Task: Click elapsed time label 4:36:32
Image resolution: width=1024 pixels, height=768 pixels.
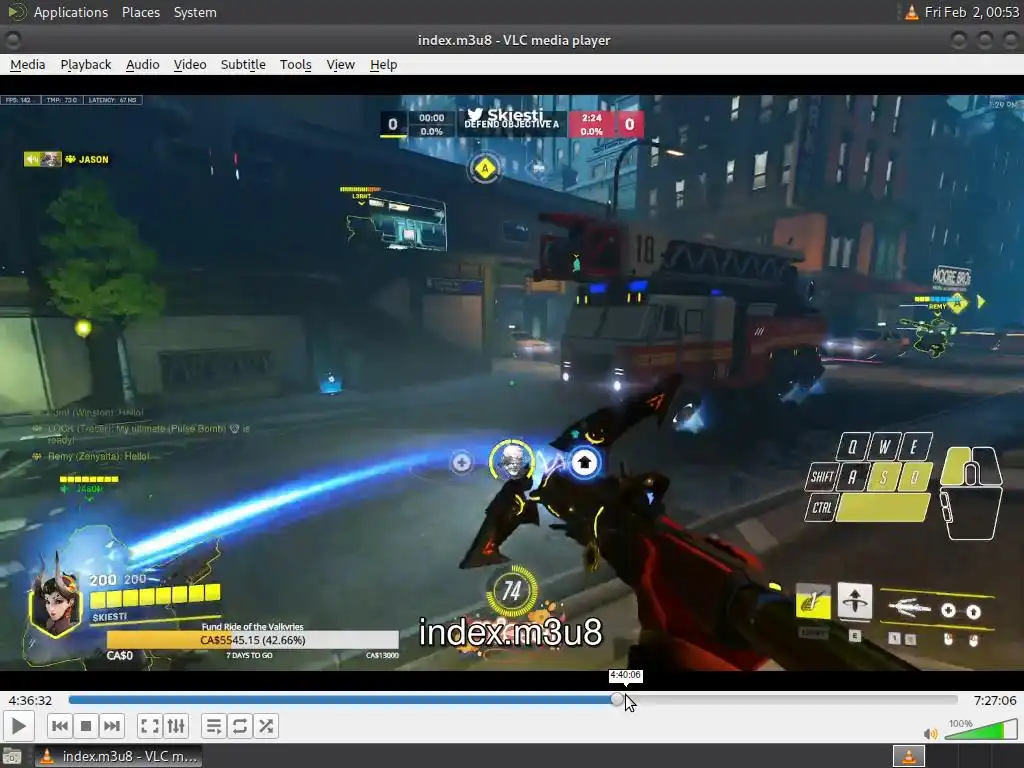Action: [30, 700]
